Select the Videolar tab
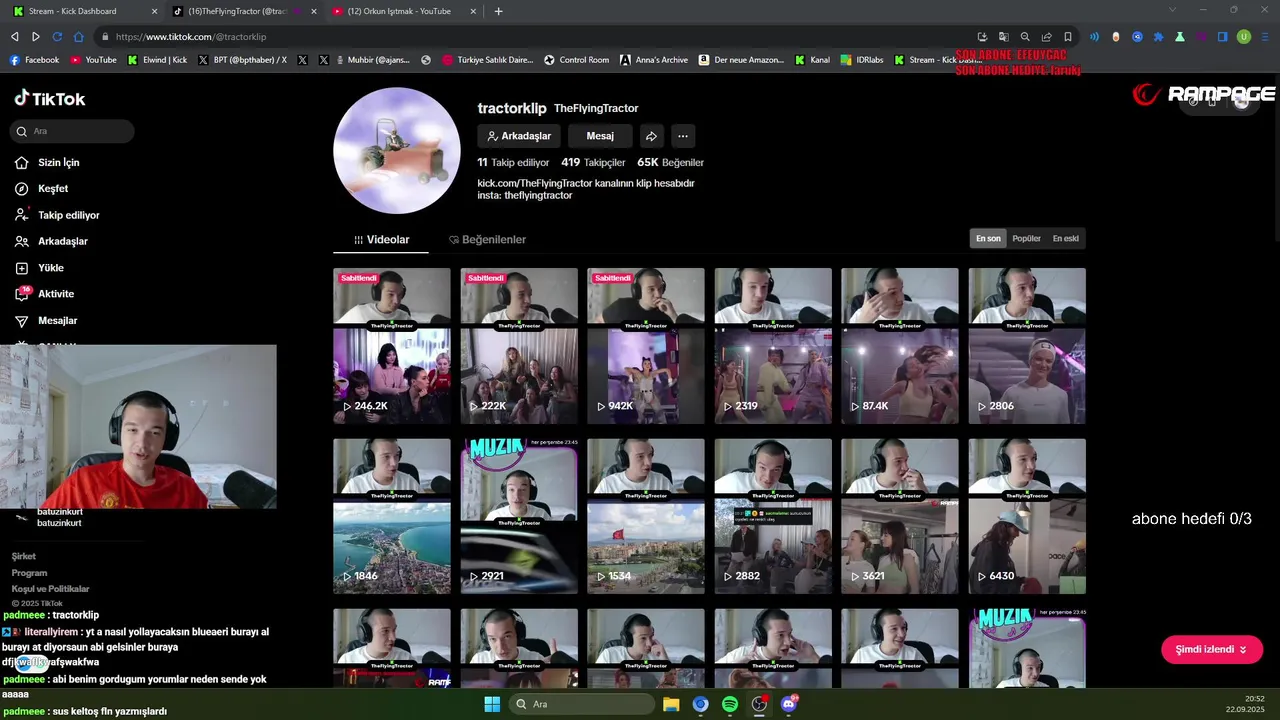Image resolution: width=1280 pixels, height=720 pixels. coord(381,240)
